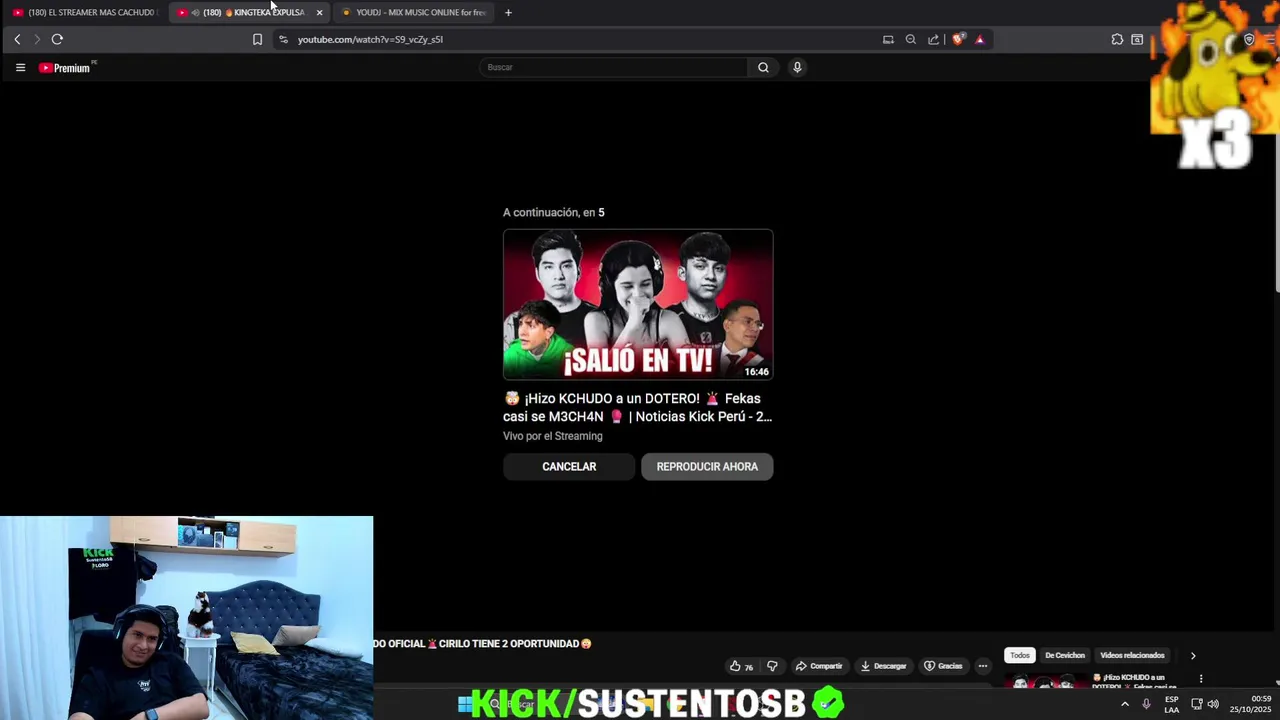
Task: Expand more filter chips with right chevron
Action: [1192, 656]
